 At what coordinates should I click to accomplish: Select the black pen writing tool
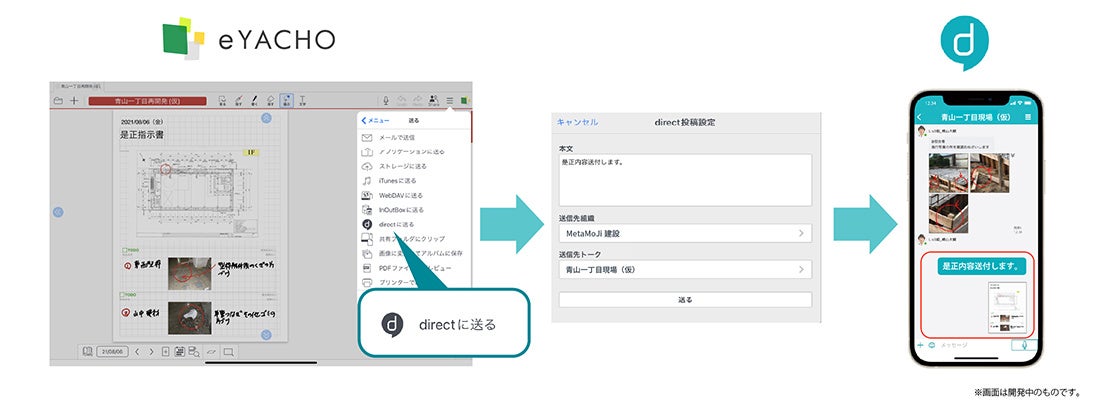(x=254, y=100)
